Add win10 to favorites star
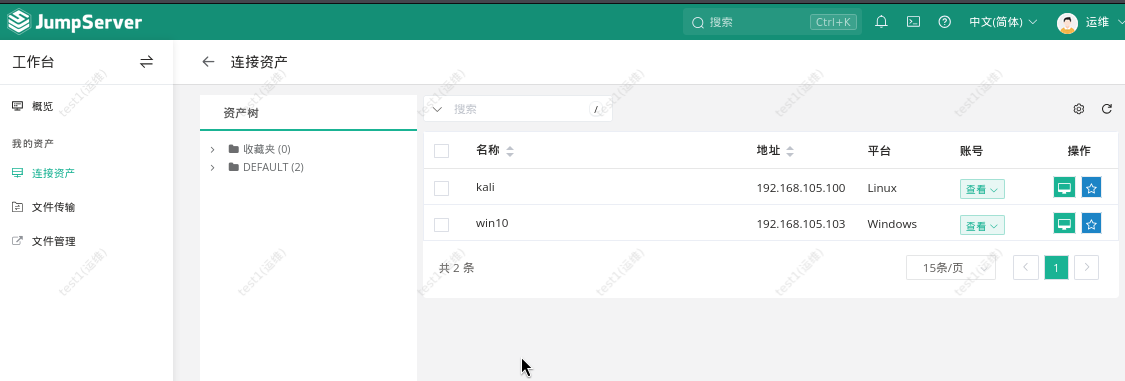Image resolution: width=1125 pixels, height=381 pixels. click(1091, 224)
